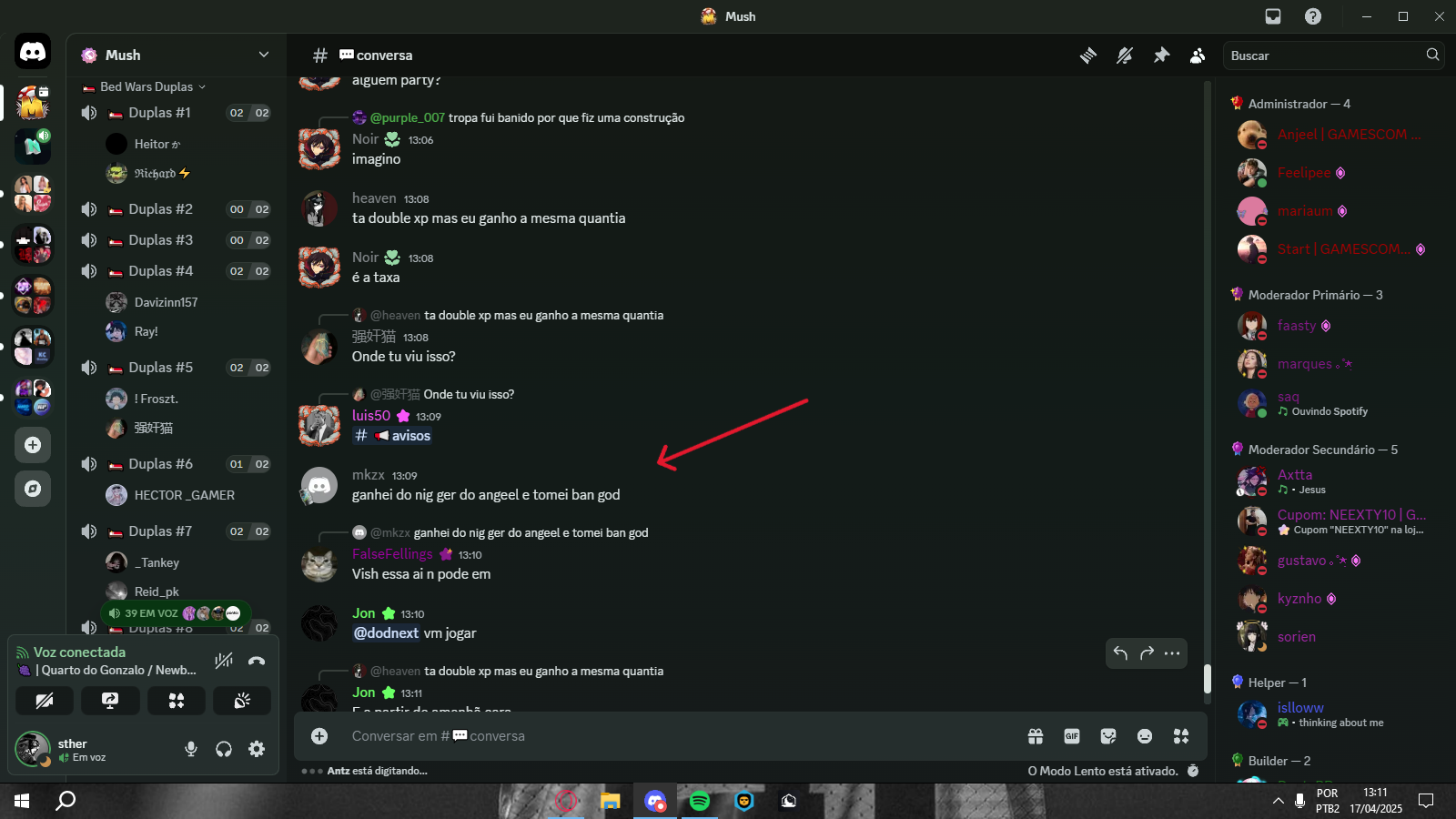This screenshot has height=819, width=1456.
Task: Open Spotify from the taskbar
Action: pos(699,801)
